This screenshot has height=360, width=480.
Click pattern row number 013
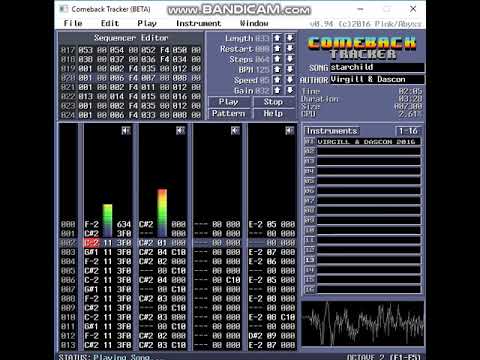pos(68,345)
